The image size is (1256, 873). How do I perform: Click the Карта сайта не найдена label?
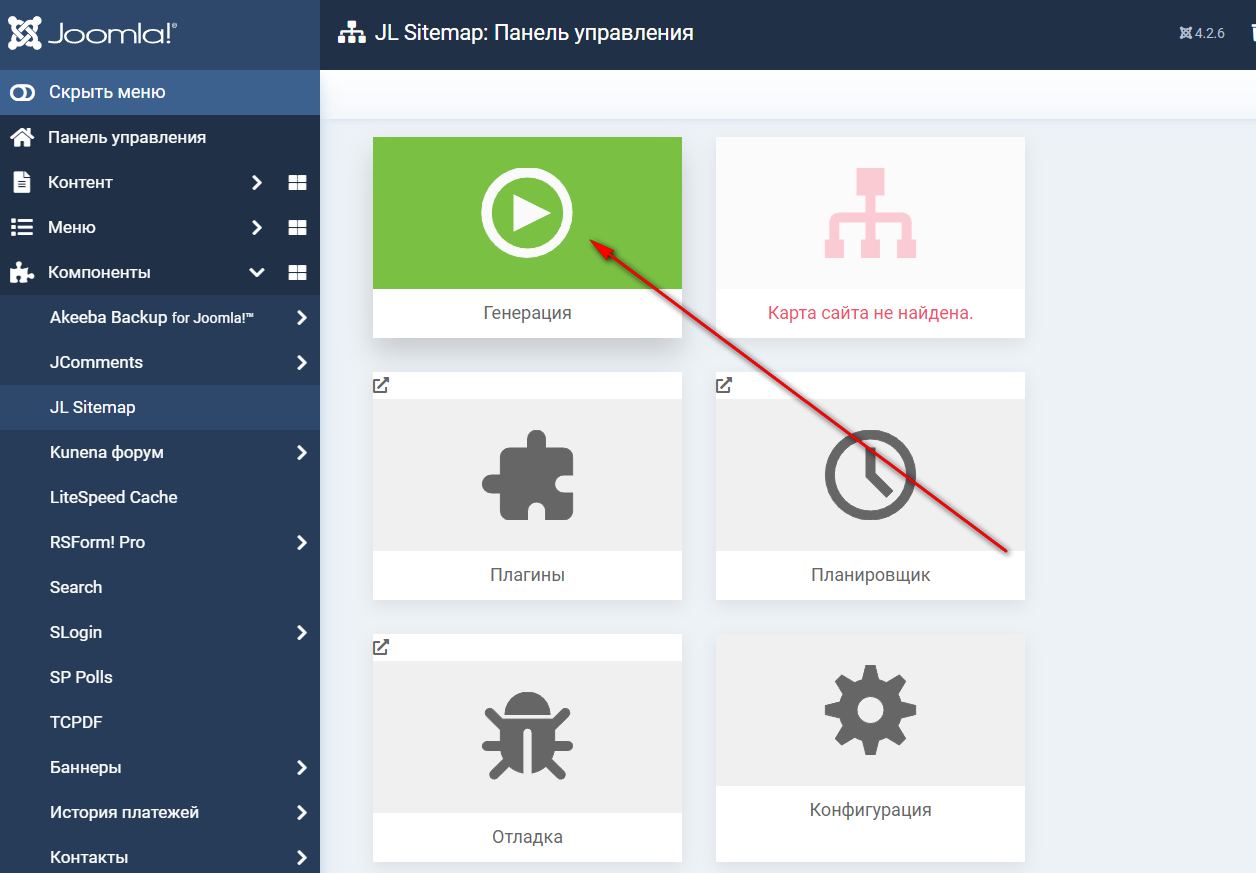pos(870,313)
